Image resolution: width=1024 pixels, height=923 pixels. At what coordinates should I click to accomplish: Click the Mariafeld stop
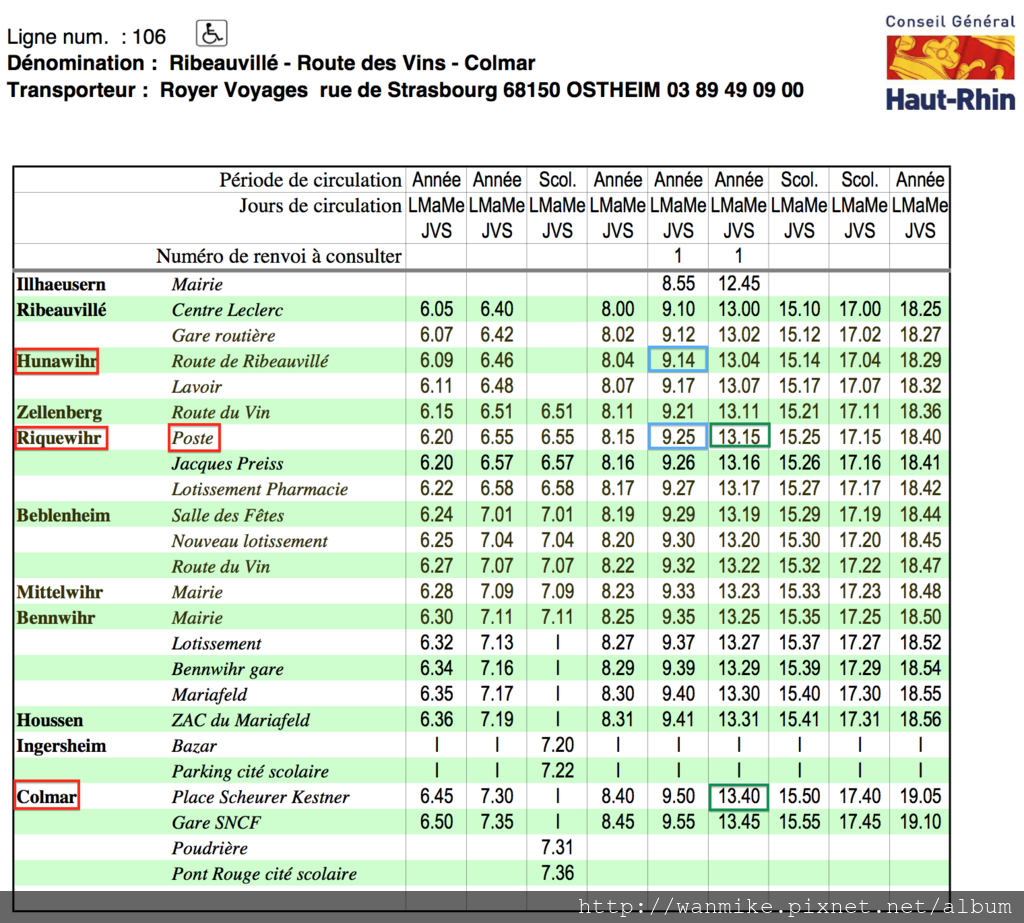tap(210, 694)
